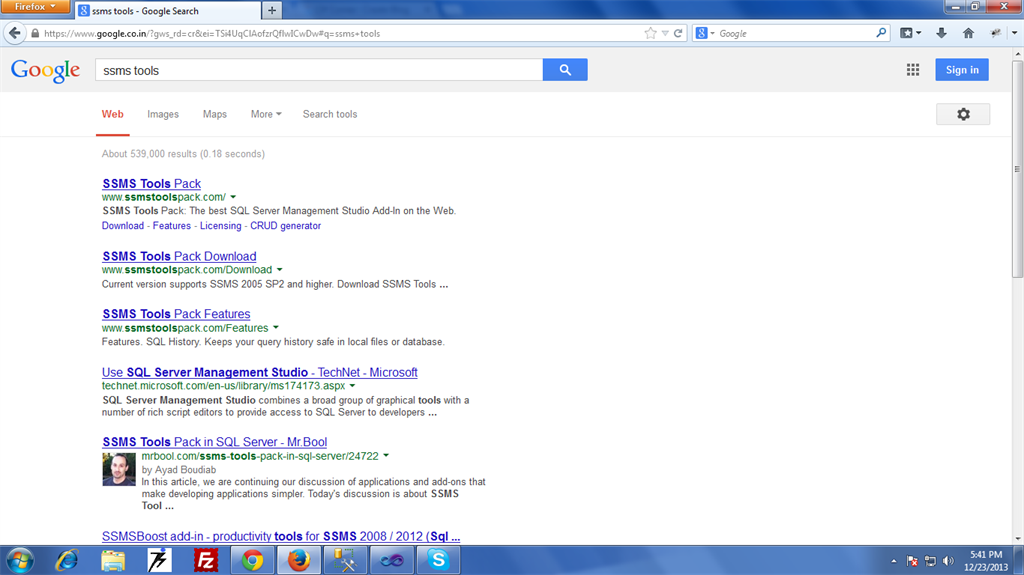Click the Ayad Boudiab author thumbnail
1024x575 pixels.
[x=119, y=469]
